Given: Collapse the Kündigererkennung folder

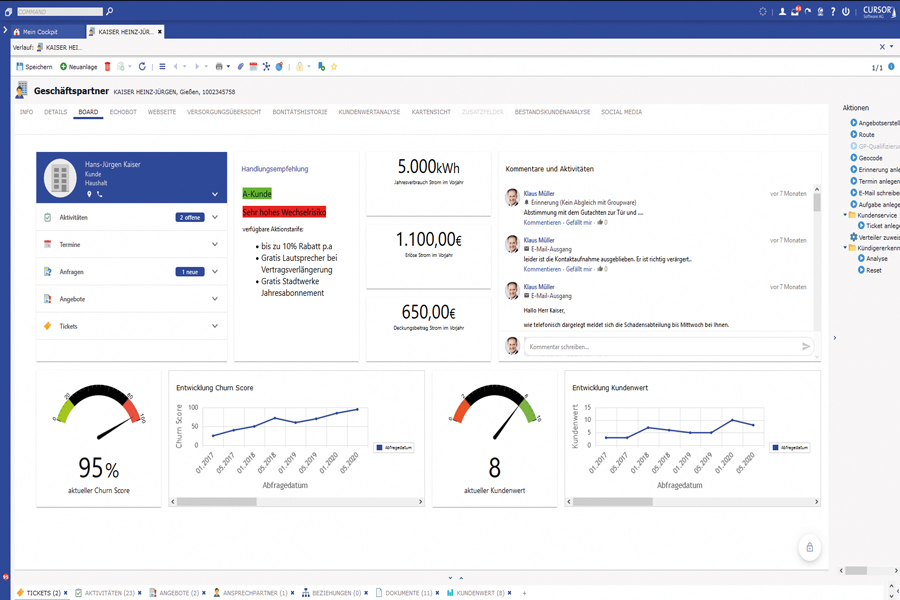Looking at the screenshot, I should click(x=843, y=248).
